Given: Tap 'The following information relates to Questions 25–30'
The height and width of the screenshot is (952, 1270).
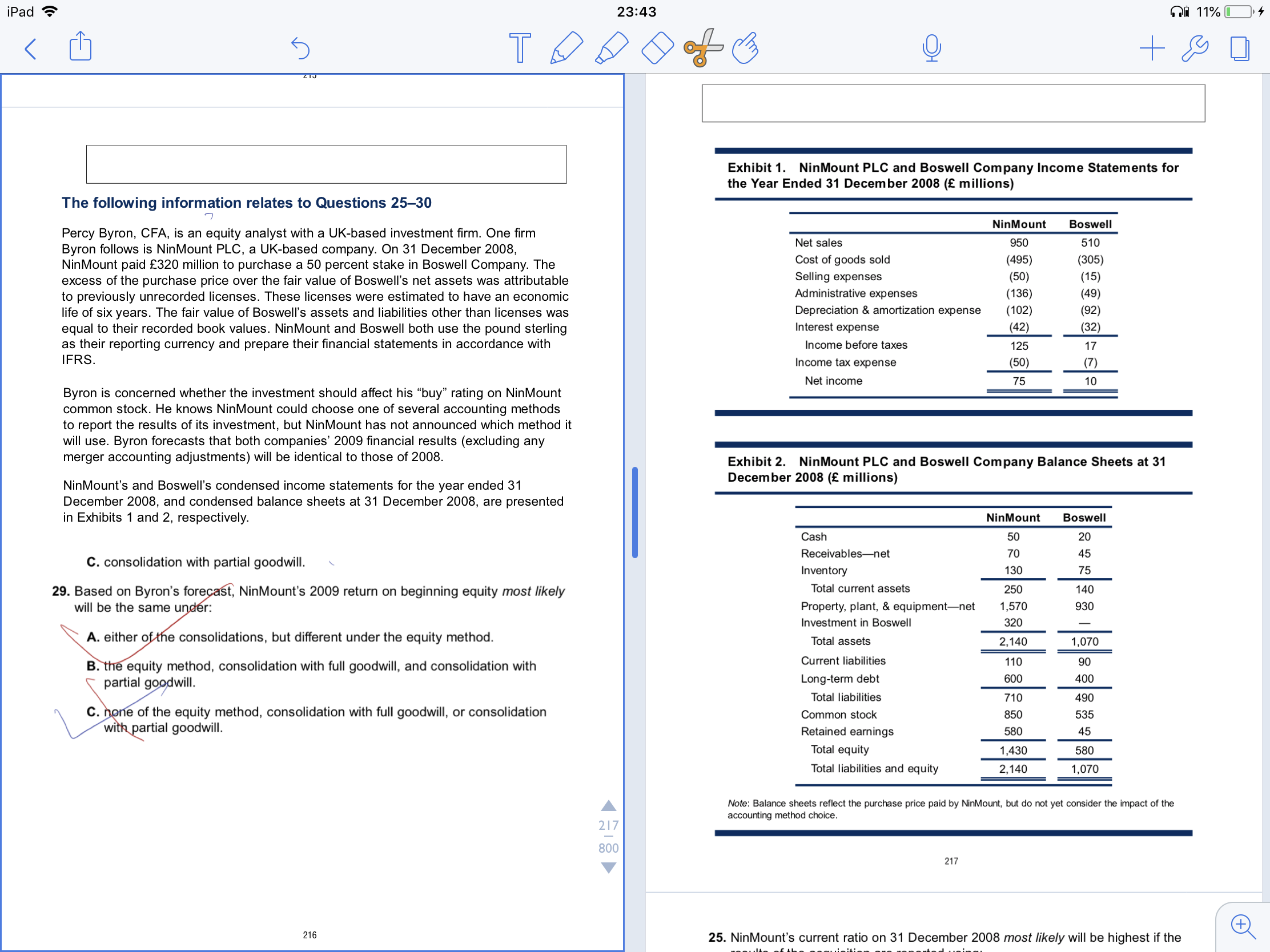Looking at the screenshot, I should (246, 203).
